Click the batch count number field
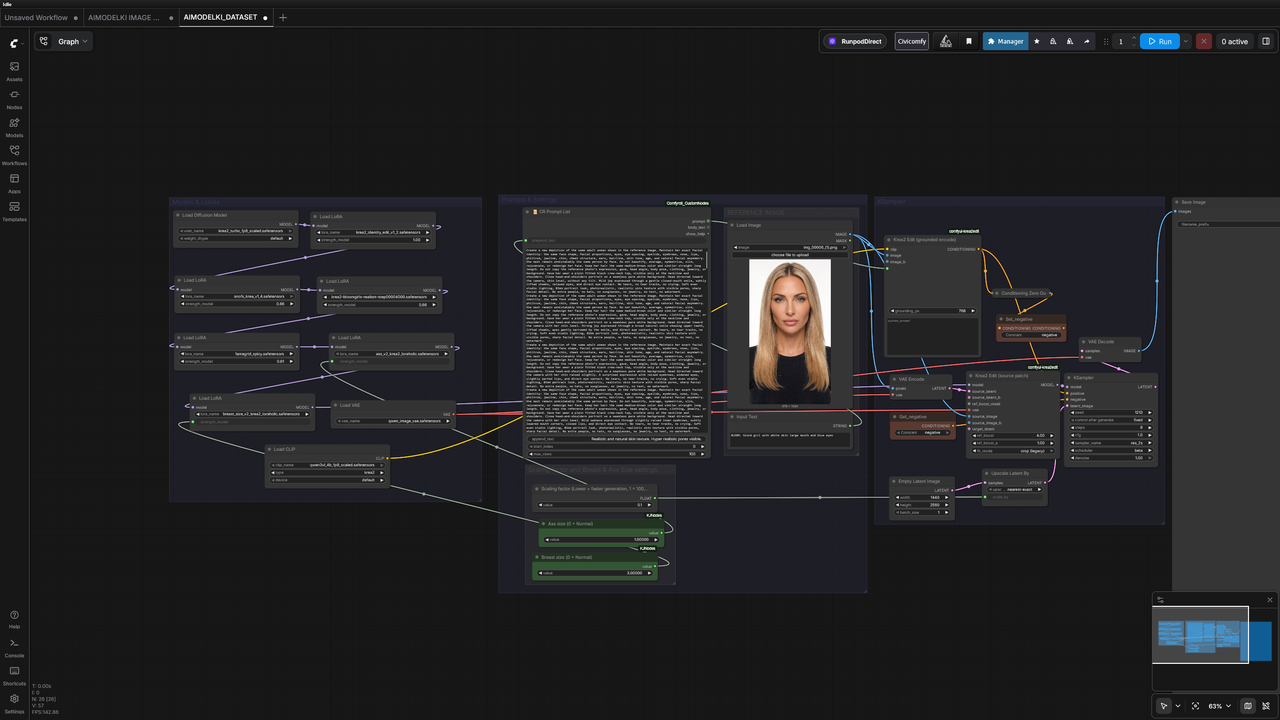The width and height of the screenshot is (1280, 720). [x=1121, y=41]
